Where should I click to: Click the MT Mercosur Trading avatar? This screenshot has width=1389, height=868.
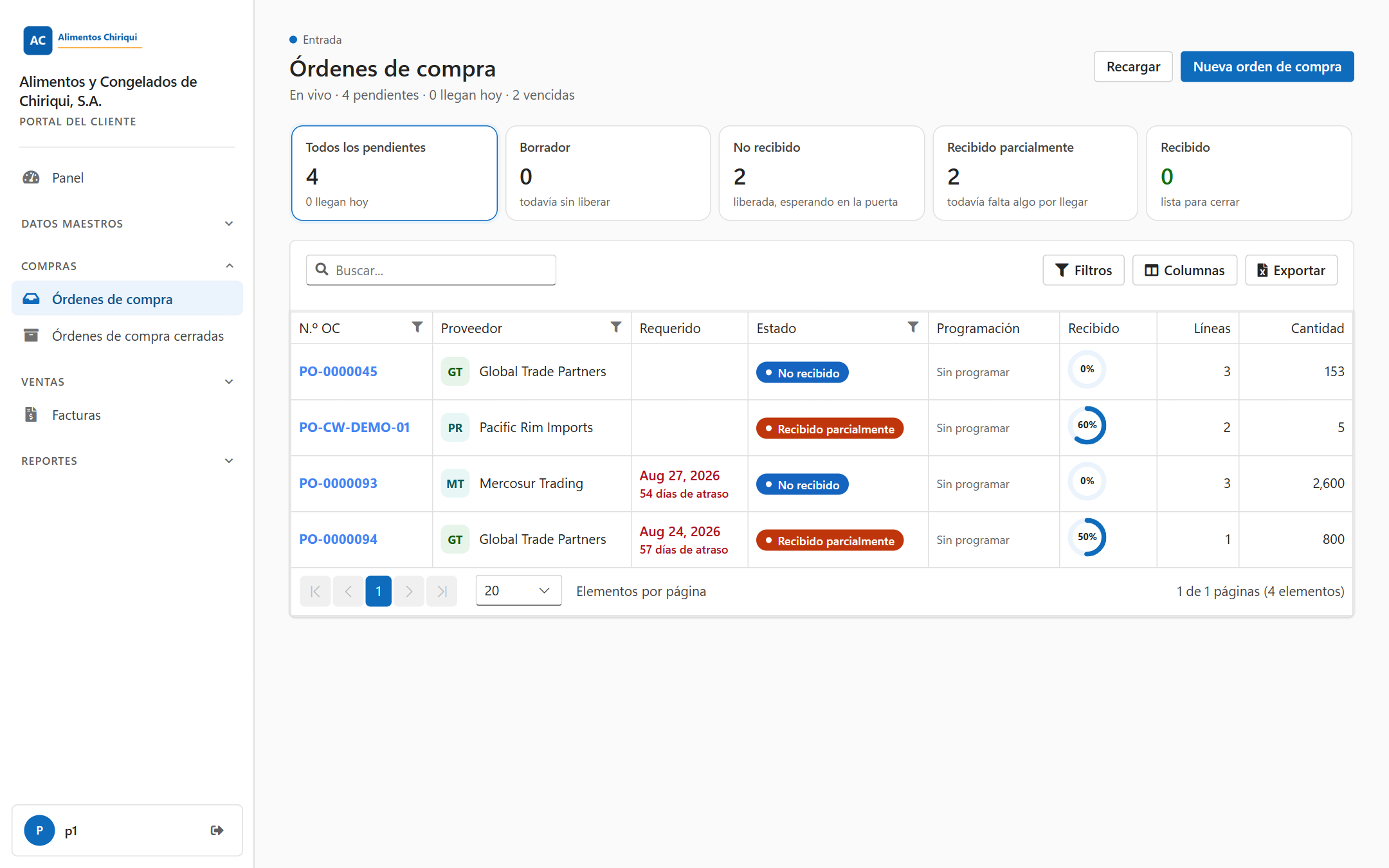455,484
